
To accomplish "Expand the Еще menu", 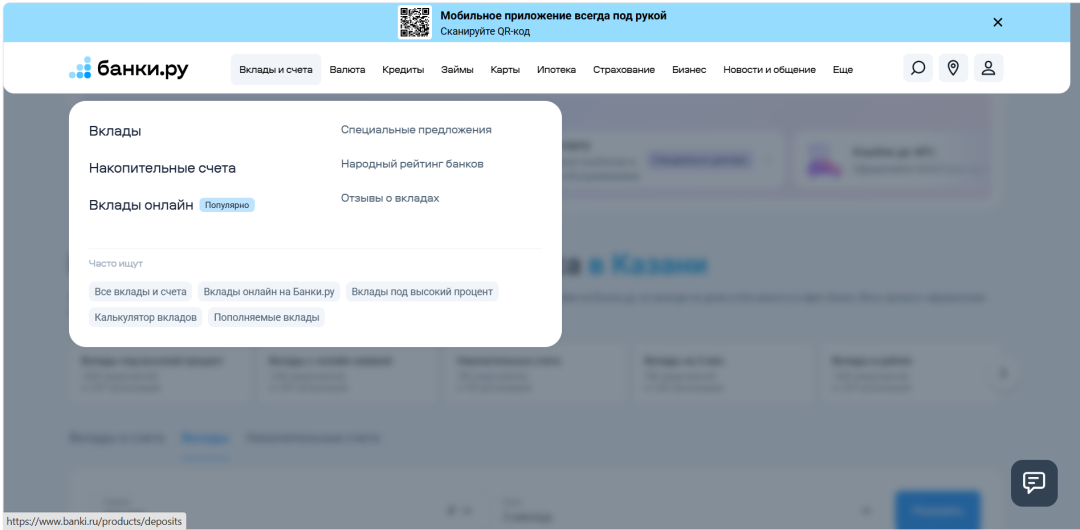I will (x=842, y=70).
